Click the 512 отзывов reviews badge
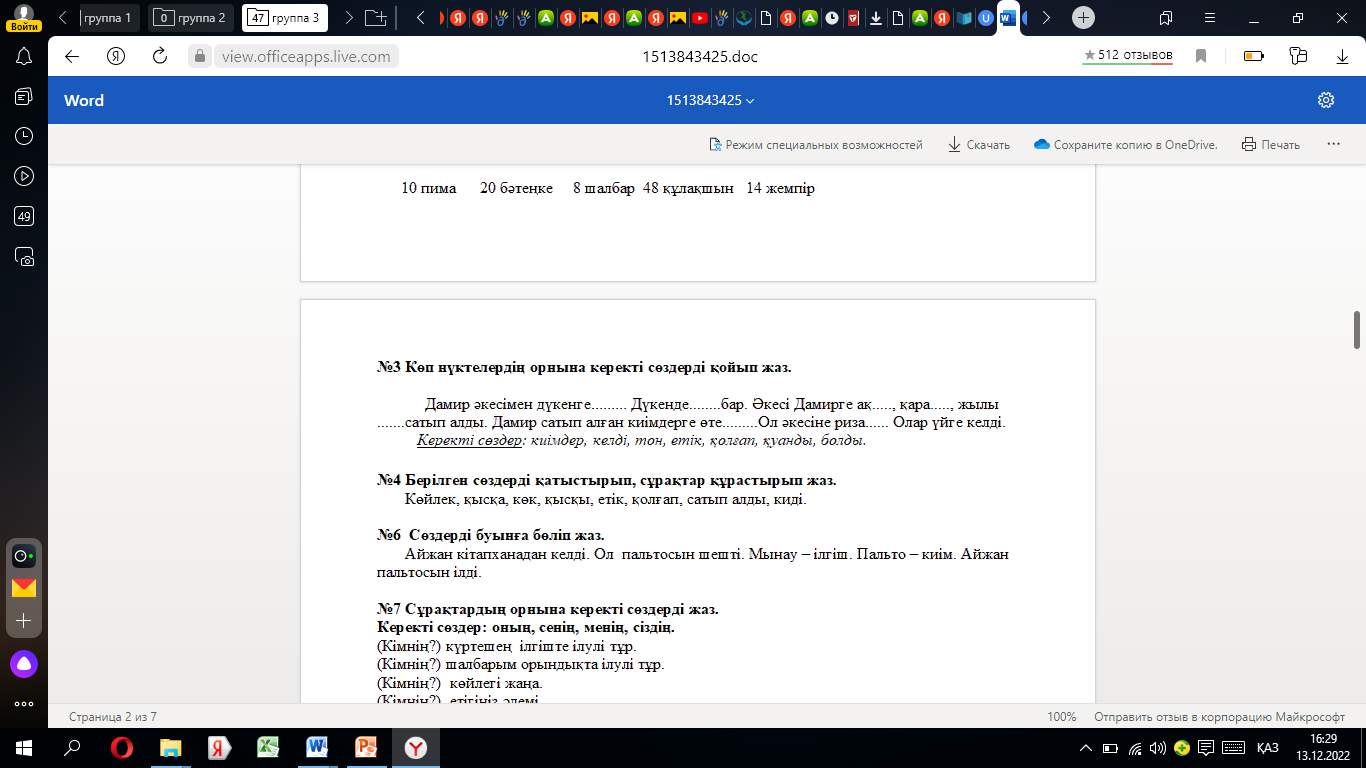The width and height of the screenshot is (1366, 768). coord(1128,56)
